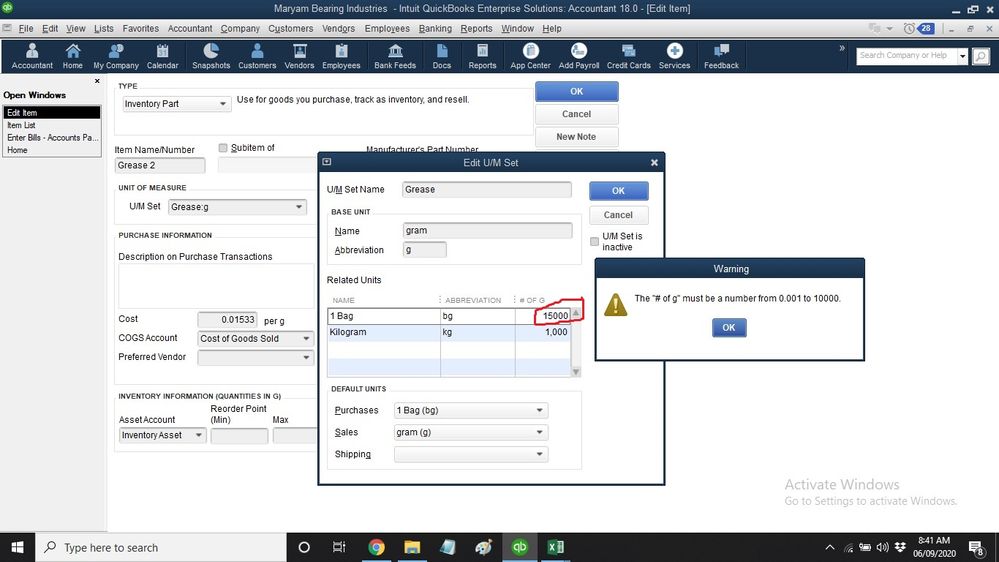Screen dimensions: 999x562
Task: Click the U/M Set Name field
Action: tap(487, 189)
